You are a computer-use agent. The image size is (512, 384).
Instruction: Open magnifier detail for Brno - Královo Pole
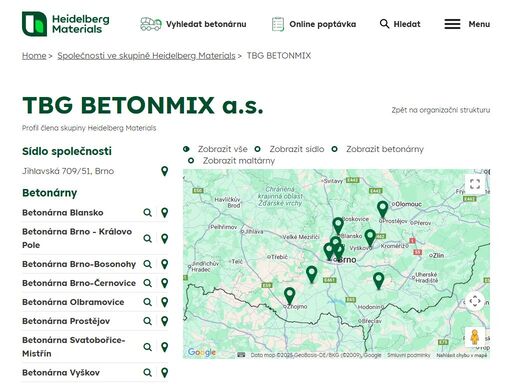(147, 238)
